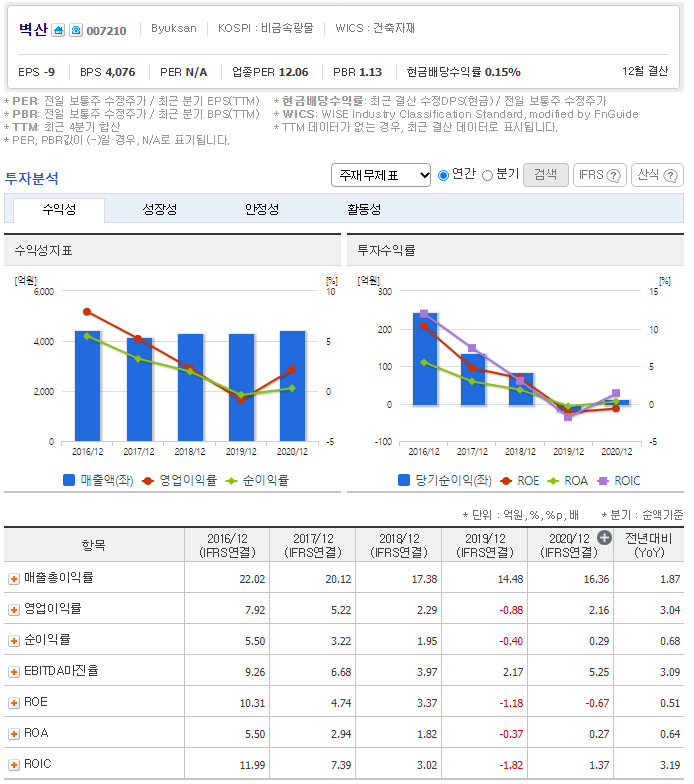Open the 주재무제표 dropdown
The width and height of the screenshot is (694, 784).
point(380,175)
